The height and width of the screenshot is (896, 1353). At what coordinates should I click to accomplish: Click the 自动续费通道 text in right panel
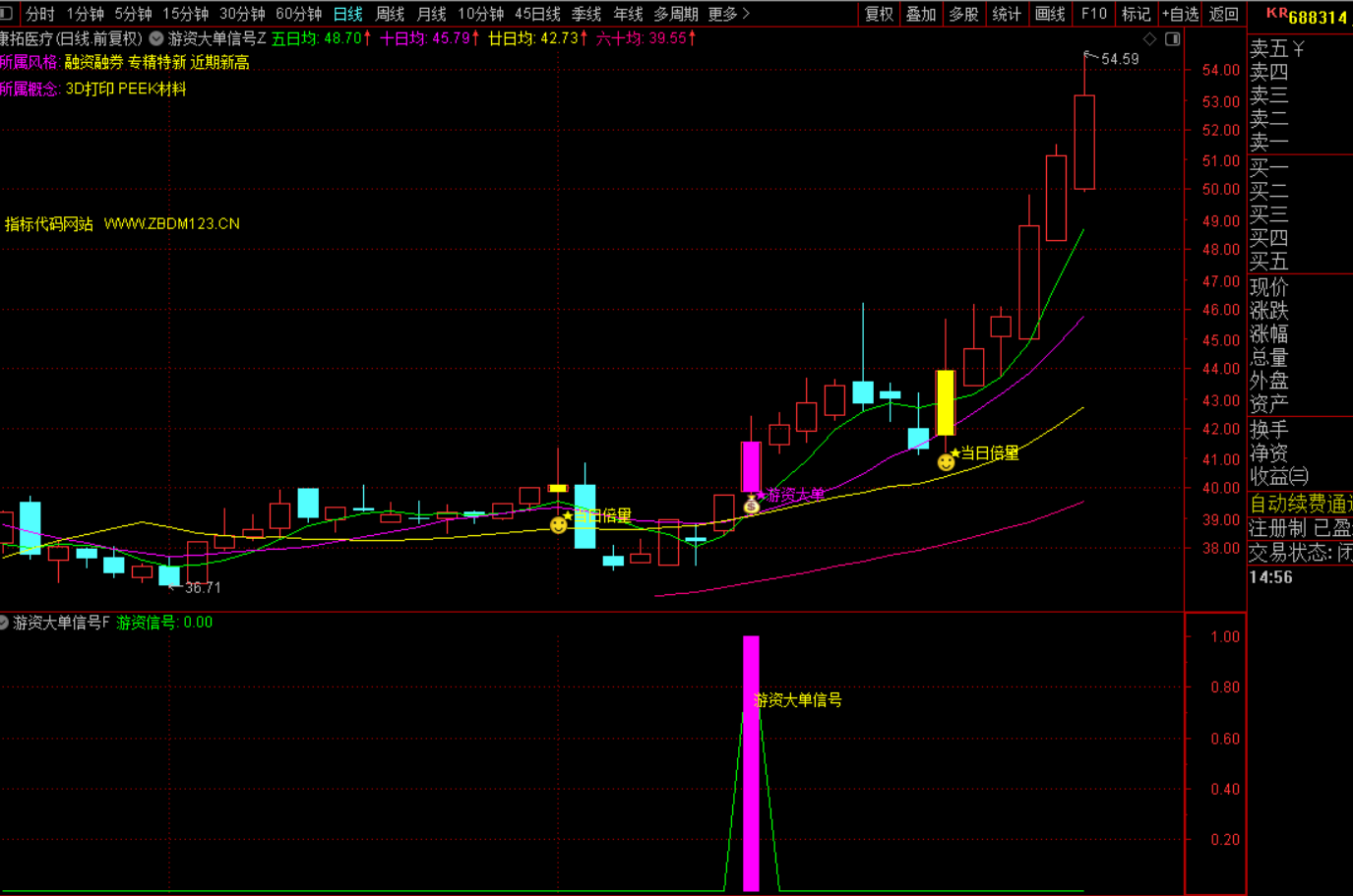point(1300,504)
